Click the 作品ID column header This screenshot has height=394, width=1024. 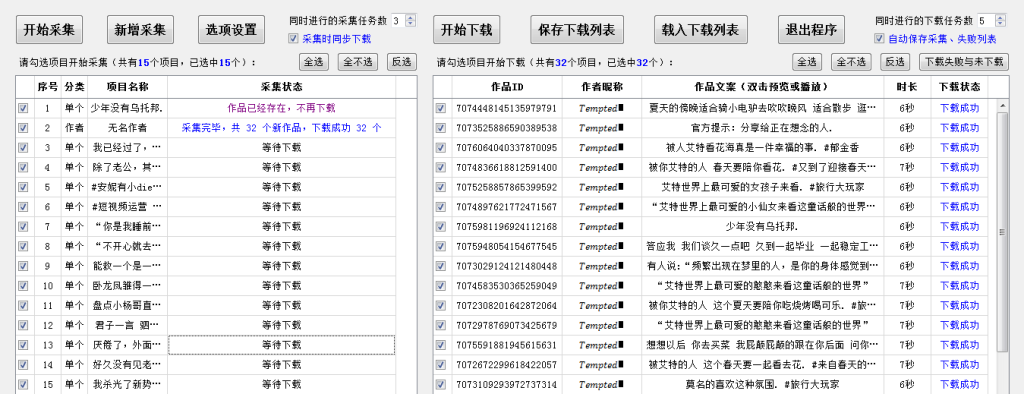point(507,87)
